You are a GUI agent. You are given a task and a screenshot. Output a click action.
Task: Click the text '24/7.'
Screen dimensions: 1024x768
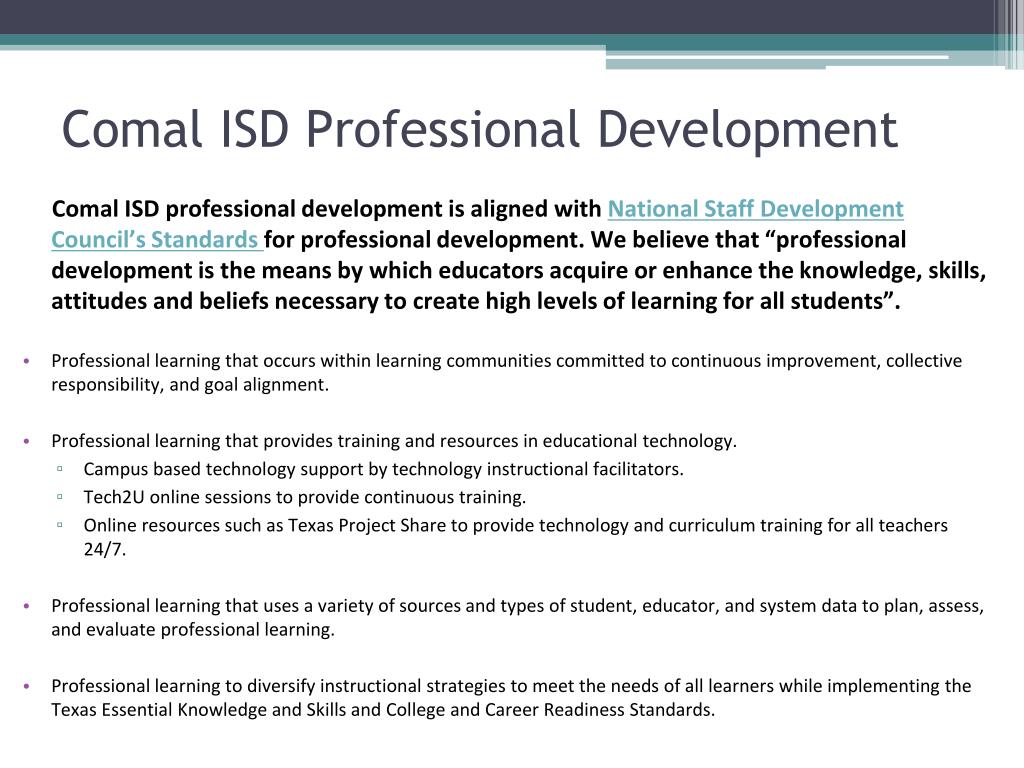coord(104,549)
